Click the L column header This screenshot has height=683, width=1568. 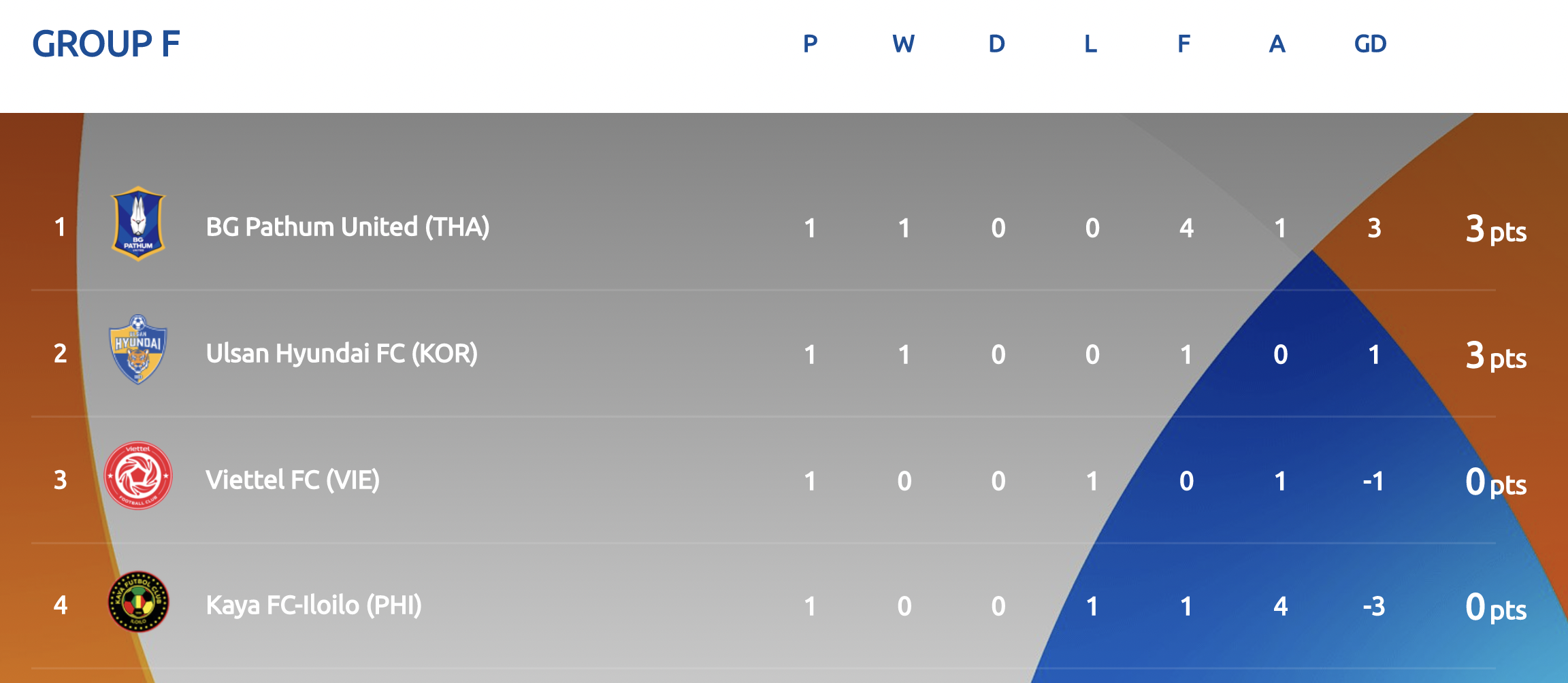(x=1090, y=44)
